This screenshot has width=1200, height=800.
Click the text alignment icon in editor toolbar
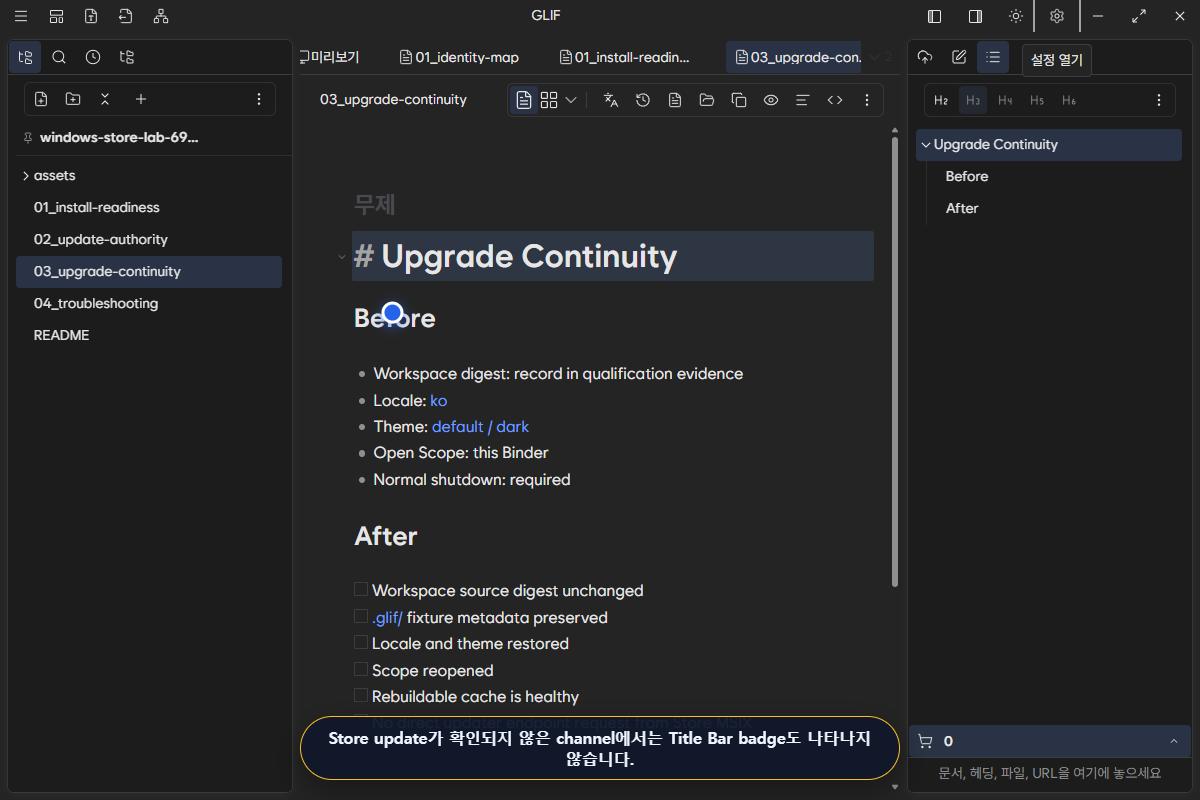(802, 100)
